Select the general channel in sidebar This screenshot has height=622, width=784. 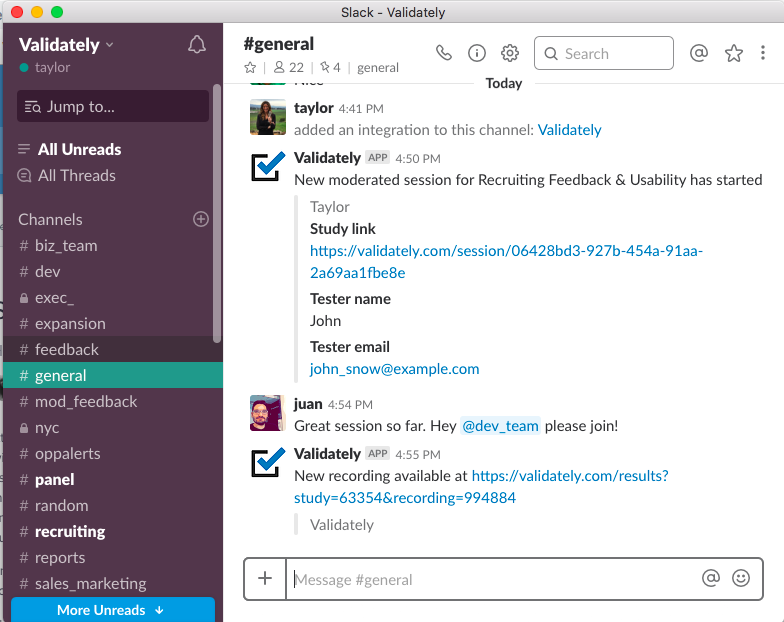click(113, 376)
